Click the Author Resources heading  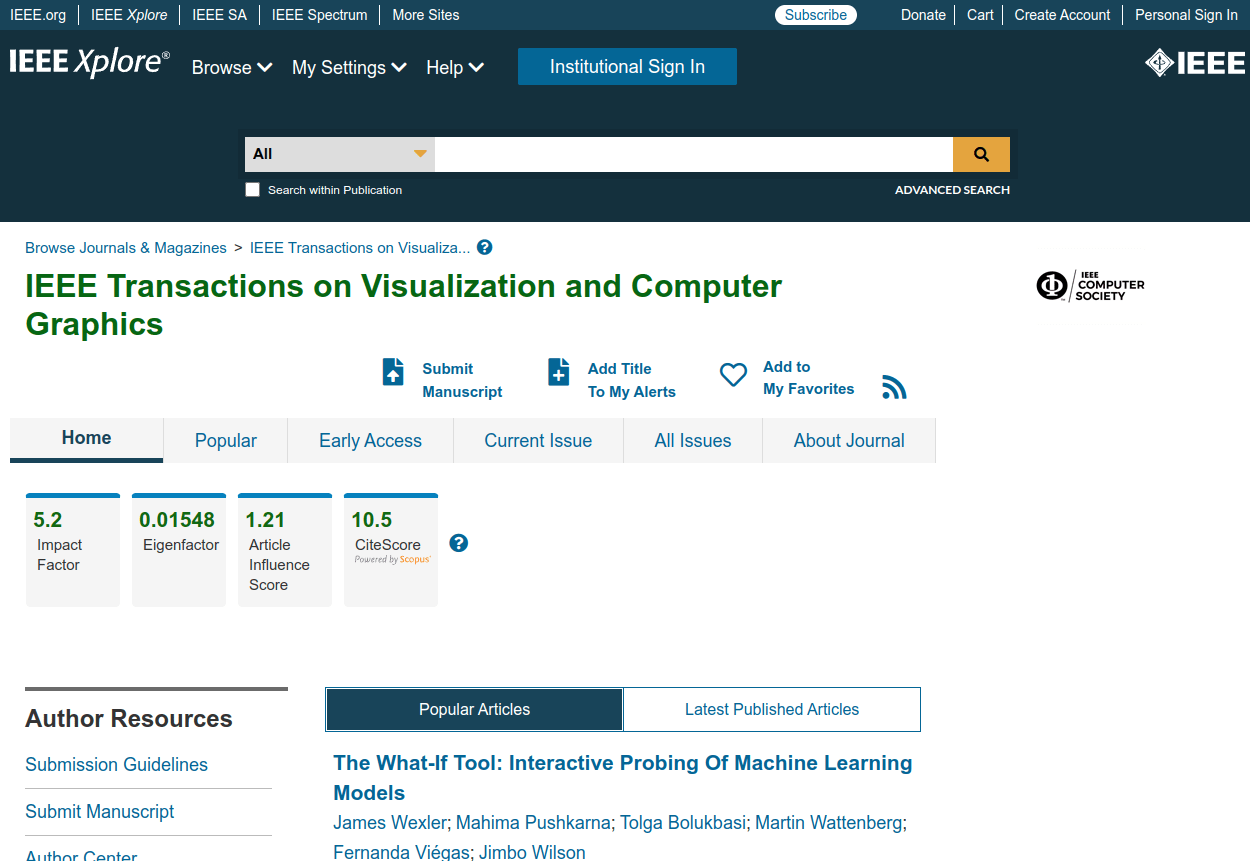[129, 719]
